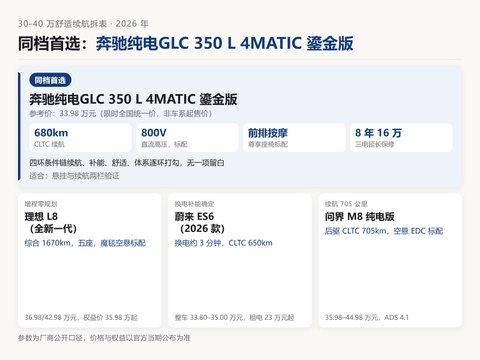Open the 蔚来 ES6（2026 款）card title
The height and width of the screenshot is (360, 480).
click(200, 222)
